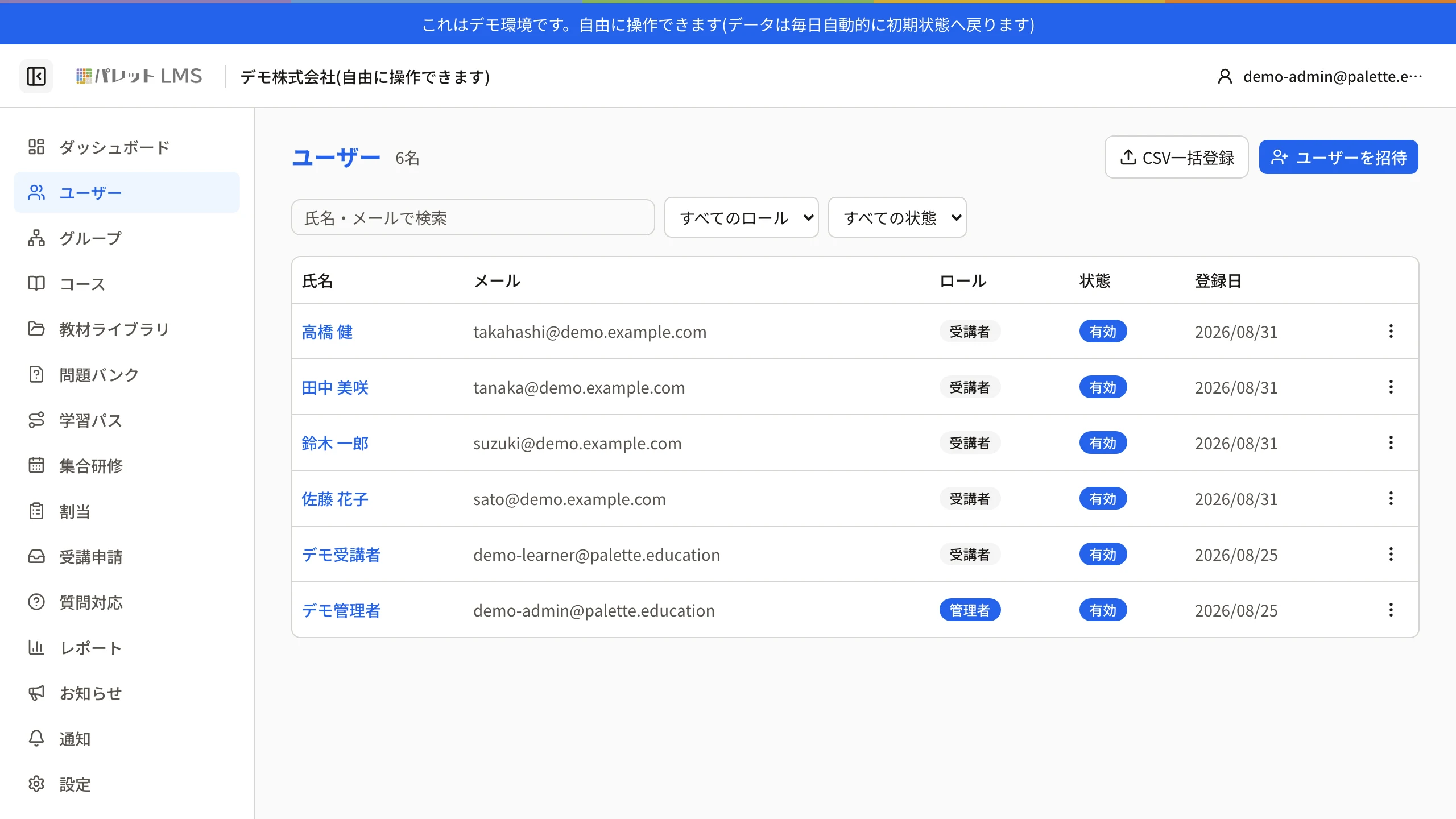Click the 受講申請 inbox icon
Image resolution: width=1456 pixels, height=819 pixels.
(36, 556)
